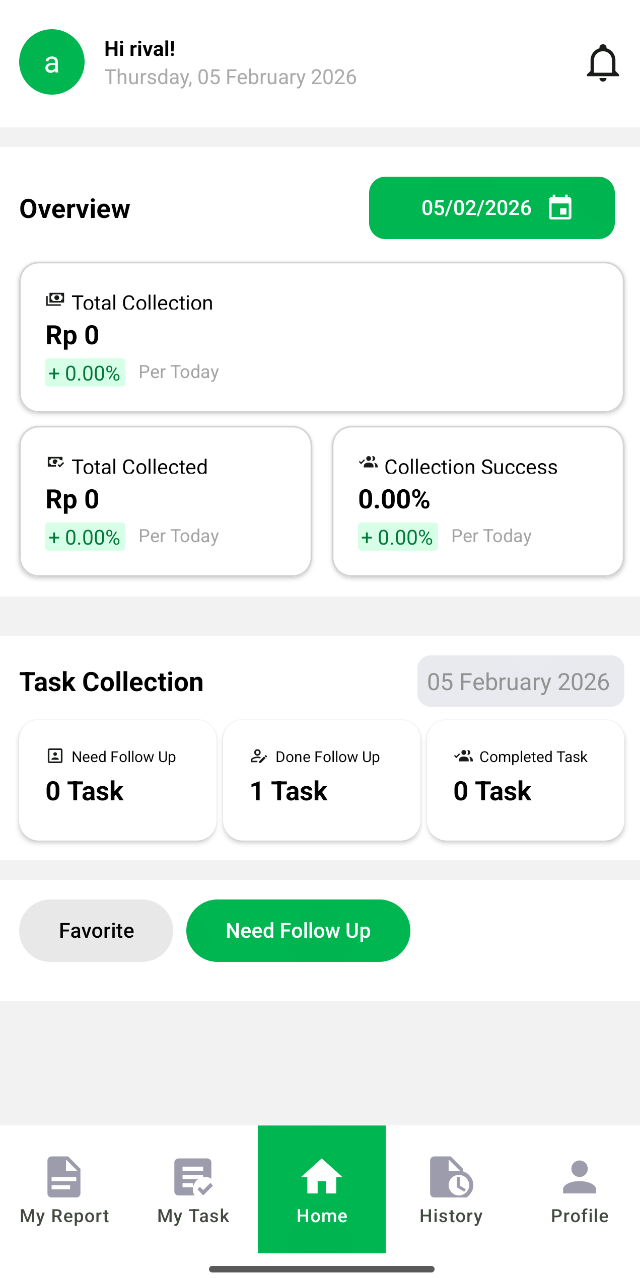This screenshot has width=640, height=1278.
Task: Click the Collection Success people icon
Action: click(x=368, y=463)
